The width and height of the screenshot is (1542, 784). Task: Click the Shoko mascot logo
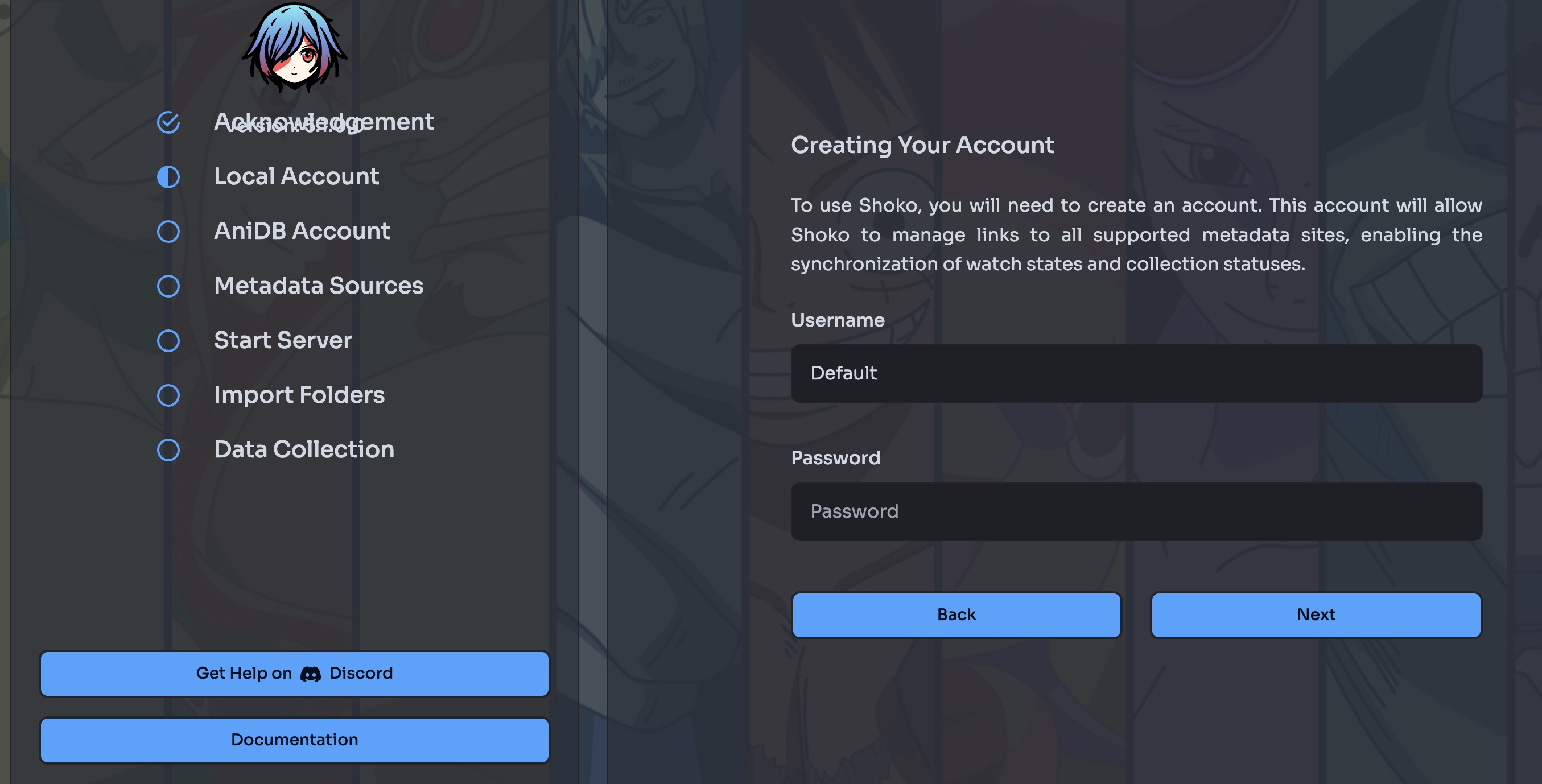295,47
